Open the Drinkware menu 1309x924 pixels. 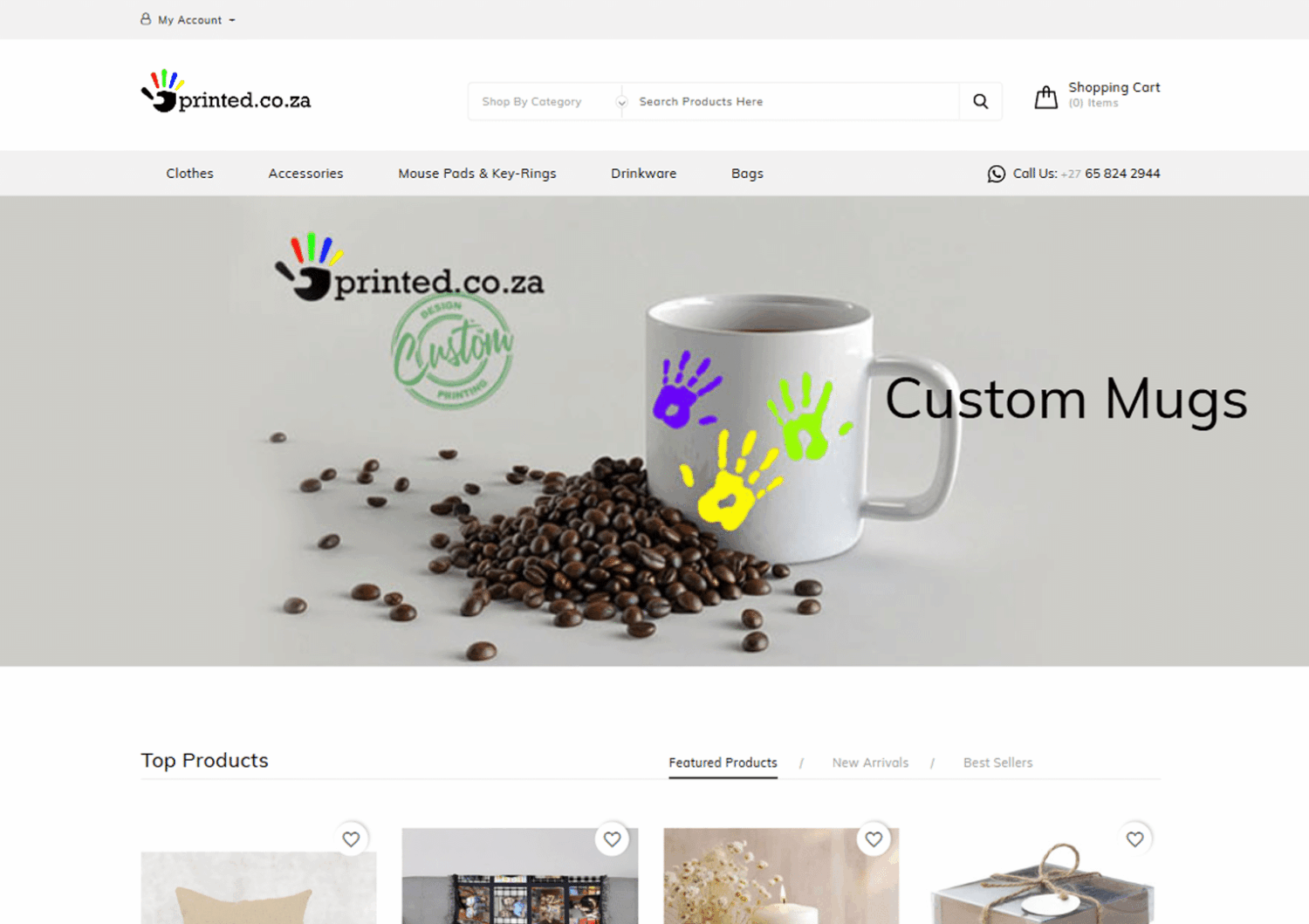643,174
